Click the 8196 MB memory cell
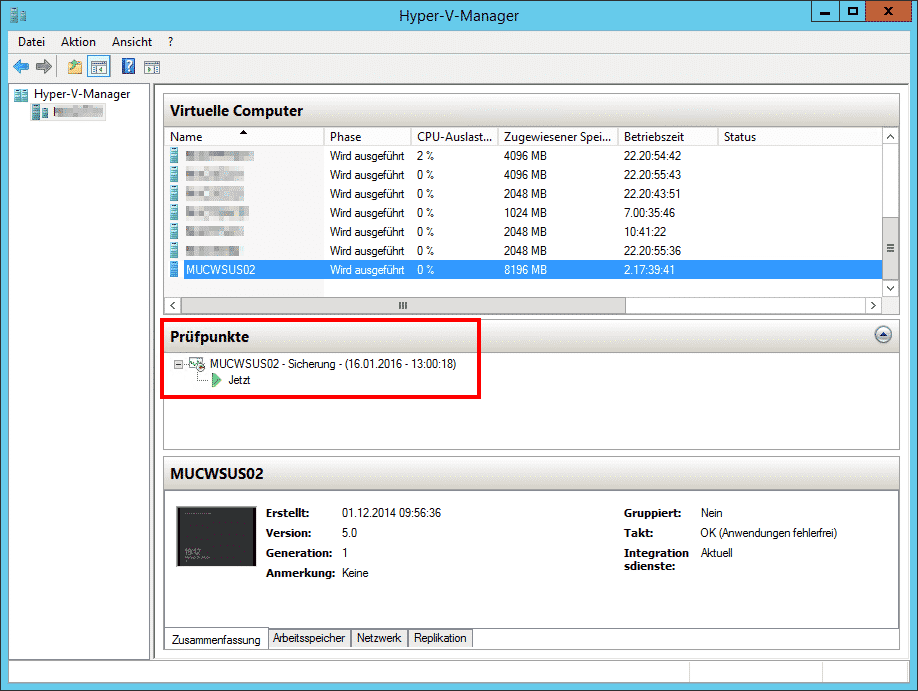The width and height of the screenshot is (918, 691). [525, 269]
